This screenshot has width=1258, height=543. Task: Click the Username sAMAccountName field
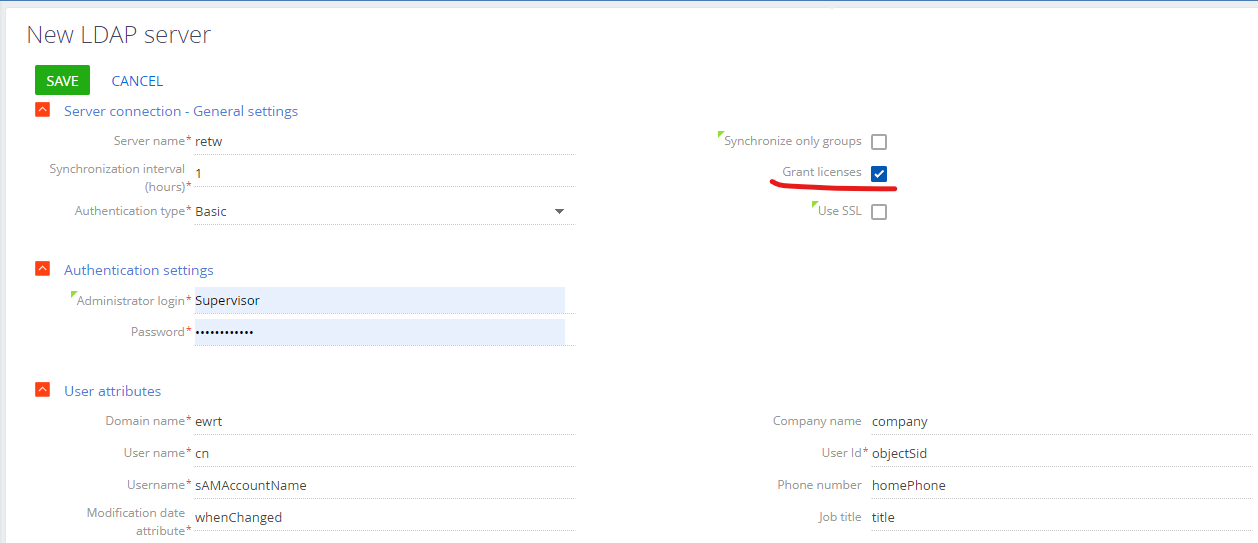[x=384, y=485]
